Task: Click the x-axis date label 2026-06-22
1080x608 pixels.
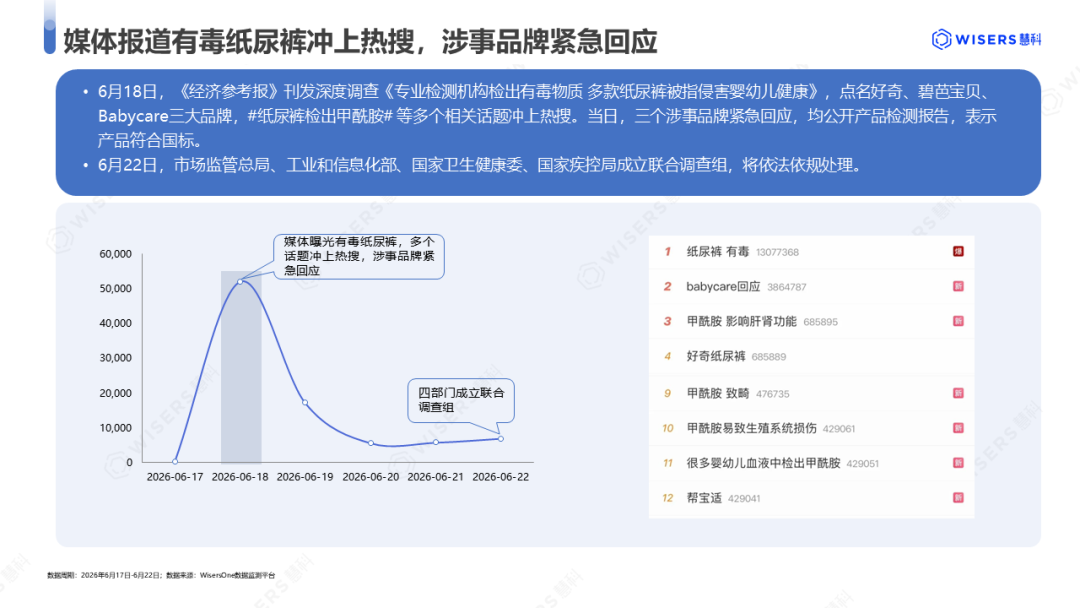Action: click(x=501, y=476)
